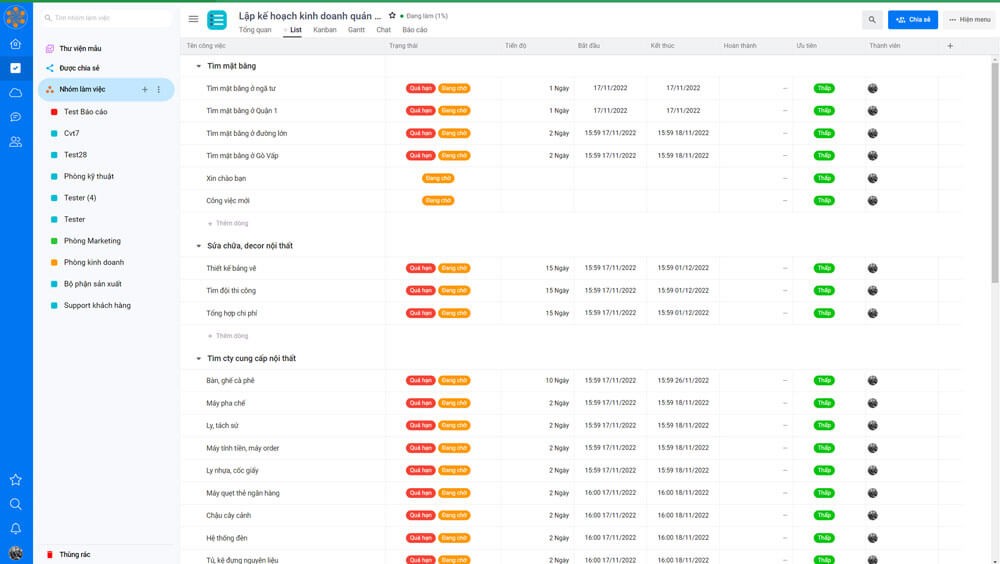The image size is (1000, 564).
Task: Add a new group with the plus icon beside Nhóm làm việc
Action: click(145, 90)
